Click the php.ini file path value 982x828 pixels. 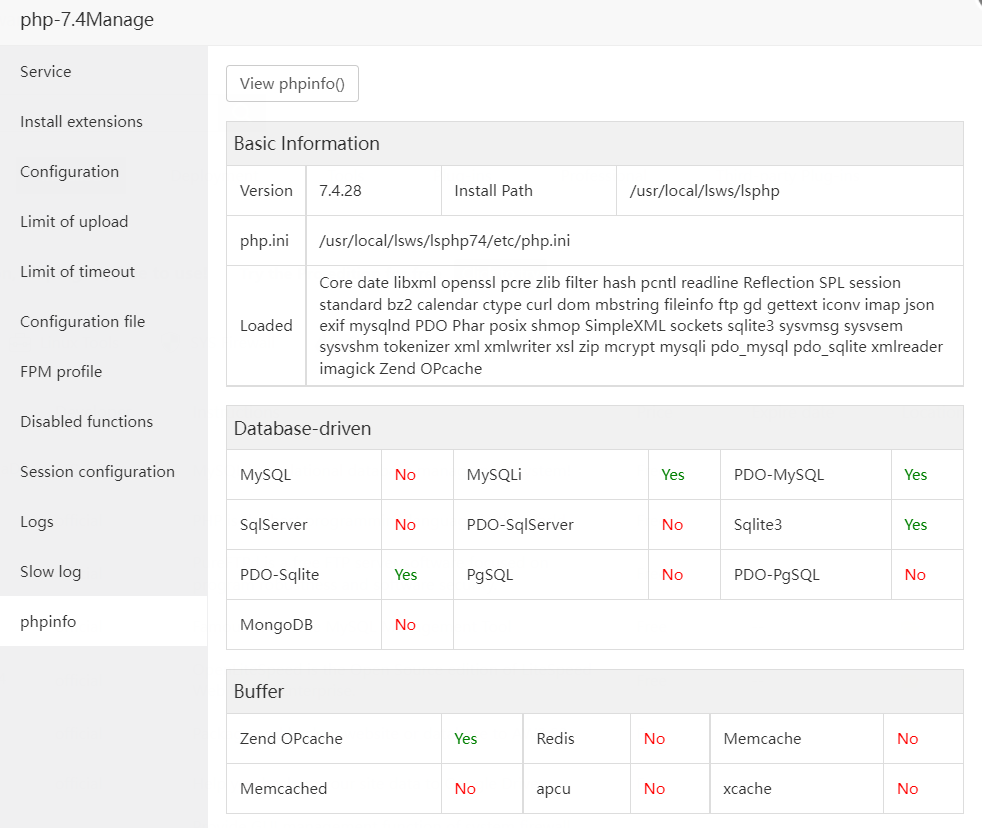tap(444, 241)
